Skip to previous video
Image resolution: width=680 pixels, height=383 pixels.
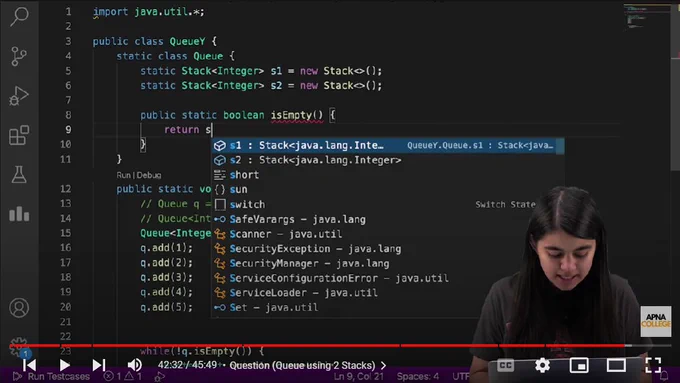[x=29, y=365]
